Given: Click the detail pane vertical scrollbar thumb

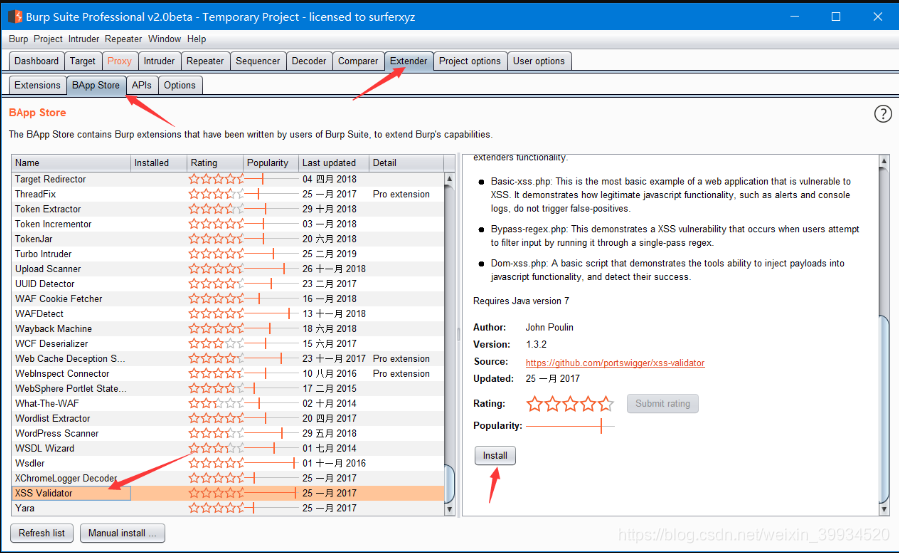Looking at the screenshot, I should tap(884, 407).
